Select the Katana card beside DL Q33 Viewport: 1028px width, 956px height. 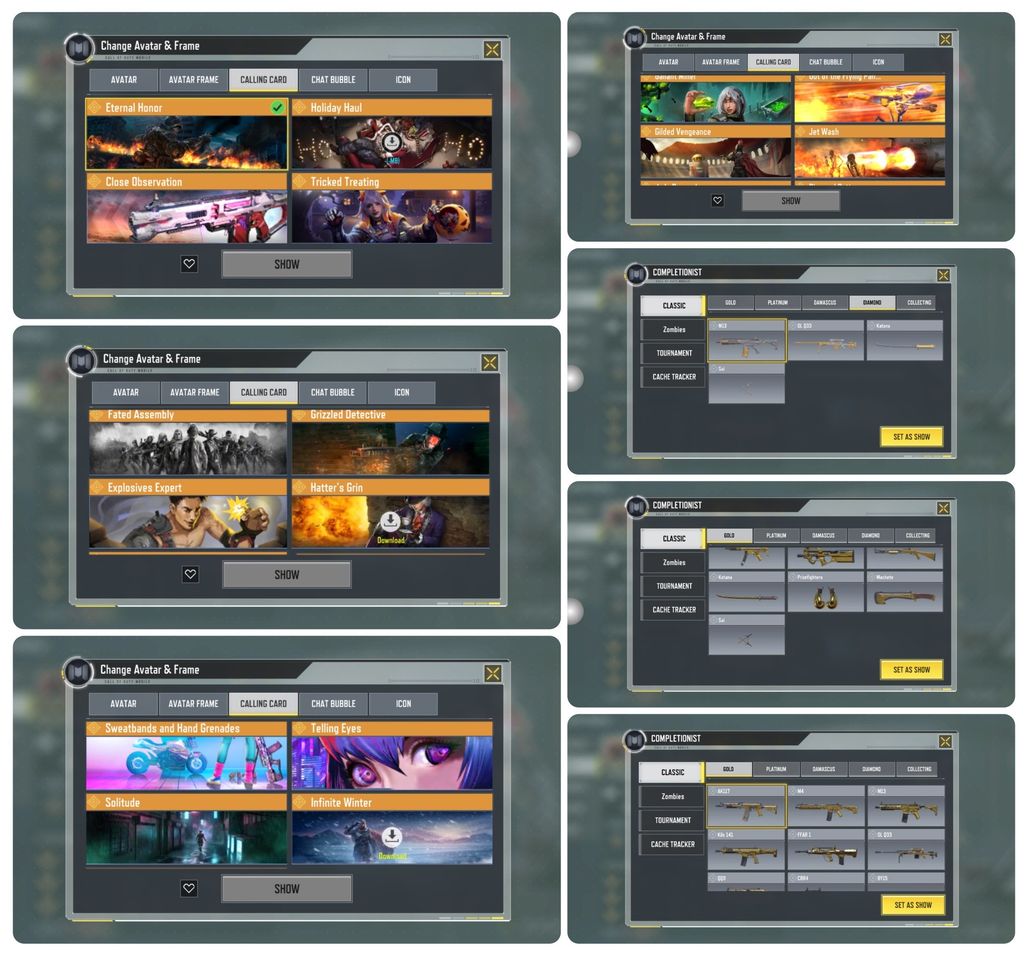click(x=905, y=340)
